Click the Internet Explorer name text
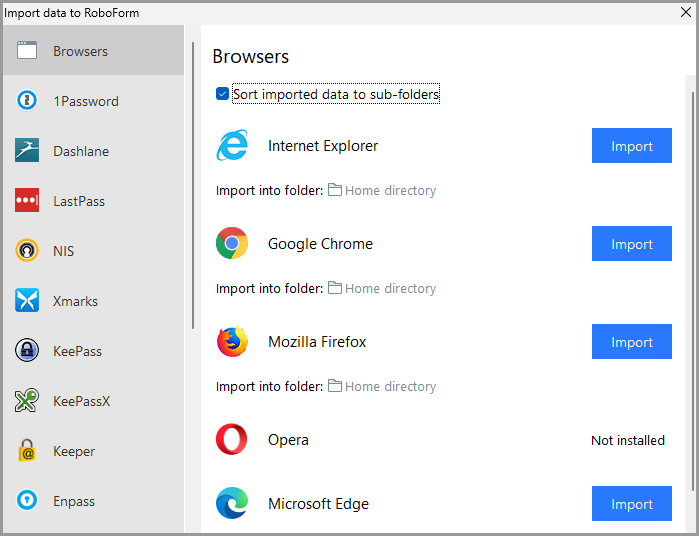Screen dimensions: 699x536 [x=323, y=146]
